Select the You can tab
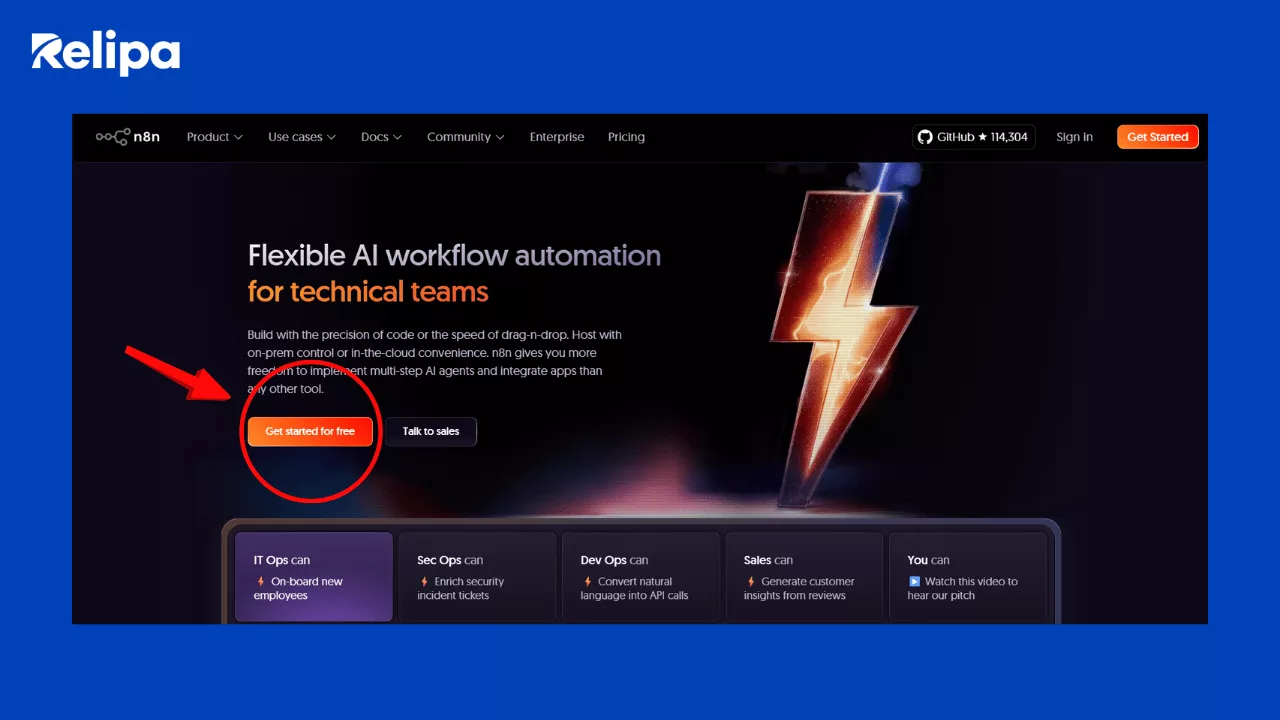 point(968,577)
